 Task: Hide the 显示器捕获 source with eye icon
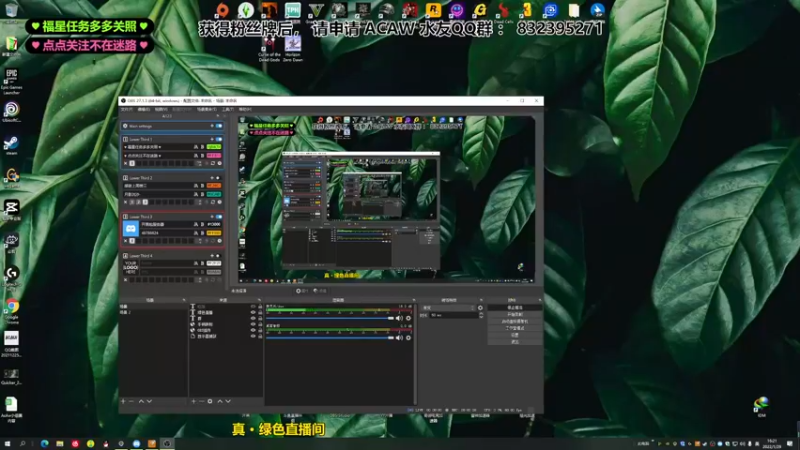[253, 336]
